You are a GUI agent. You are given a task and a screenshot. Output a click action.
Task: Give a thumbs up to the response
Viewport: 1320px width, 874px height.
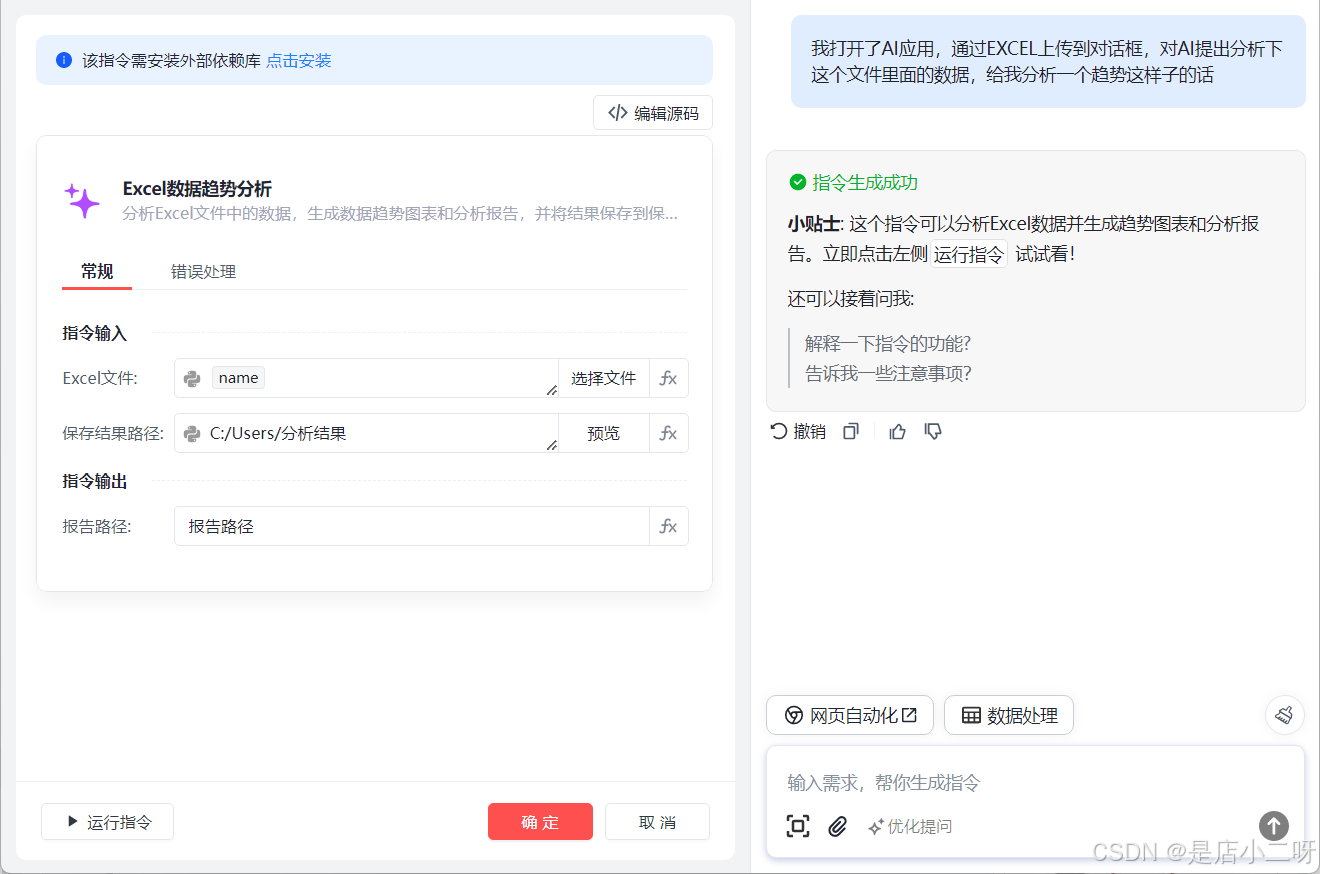(897, 431)
